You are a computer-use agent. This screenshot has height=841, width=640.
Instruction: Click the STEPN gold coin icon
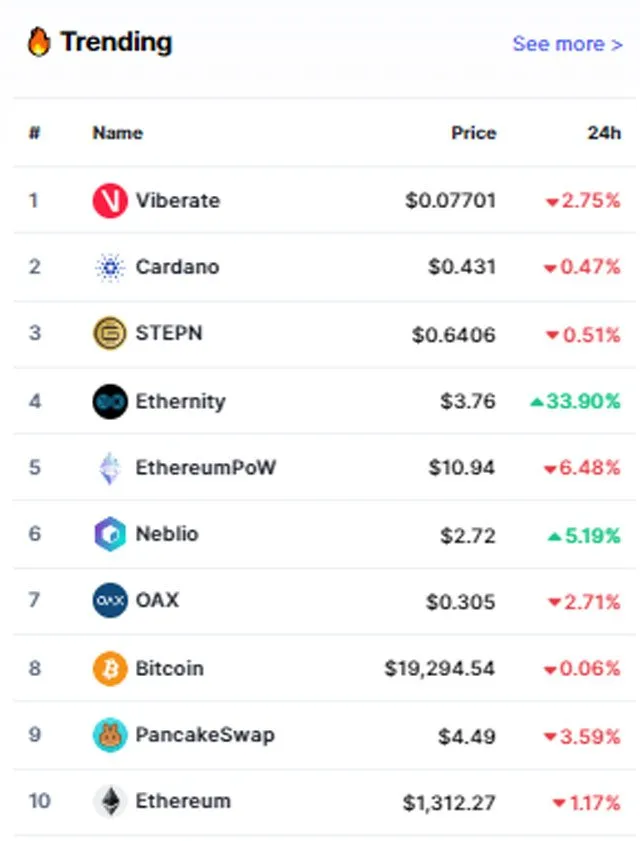pos(110,333)
